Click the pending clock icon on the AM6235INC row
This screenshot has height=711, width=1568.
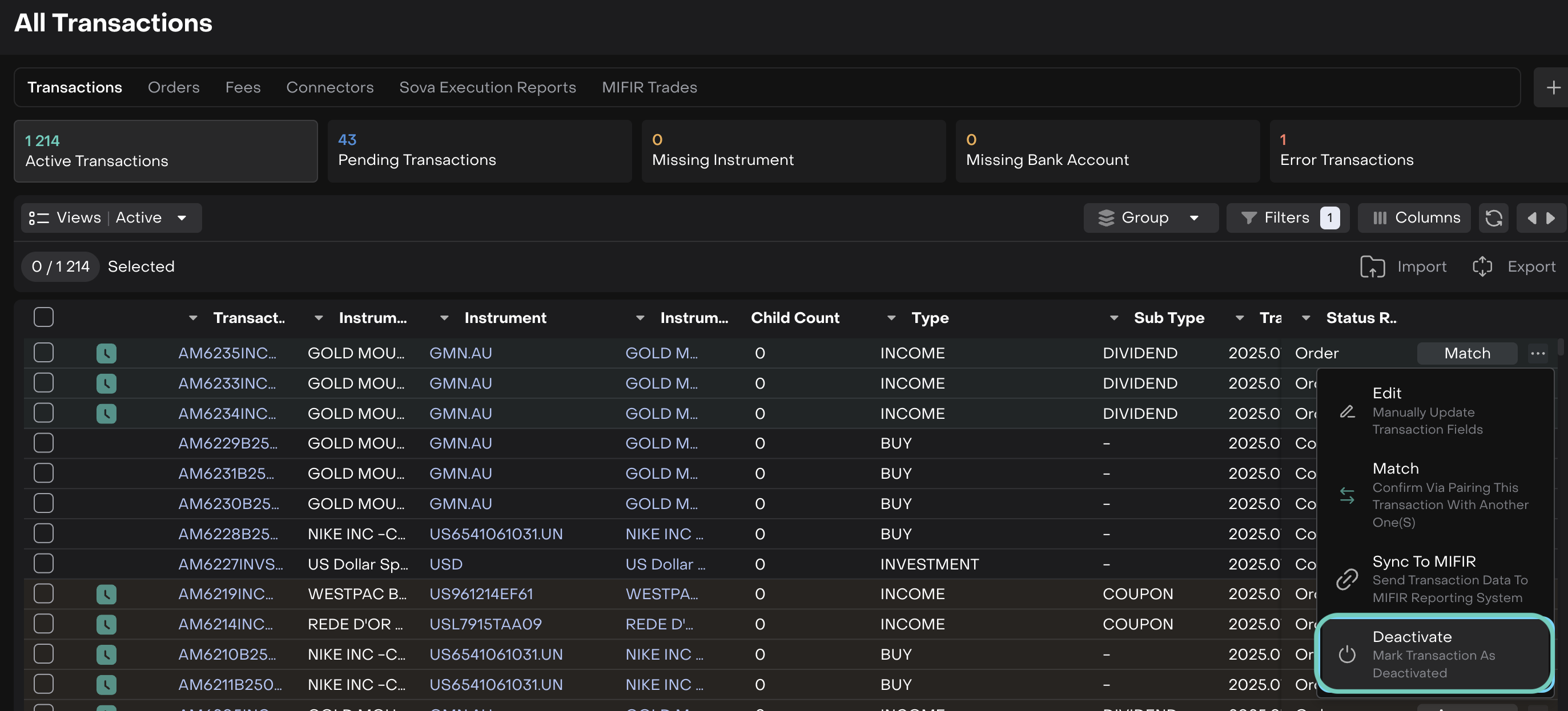click(107, 353)
